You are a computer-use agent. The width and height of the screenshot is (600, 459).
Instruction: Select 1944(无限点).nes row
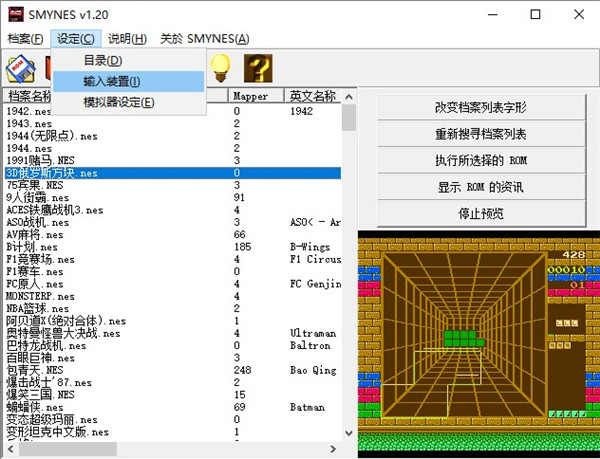(x=173, y=136)
